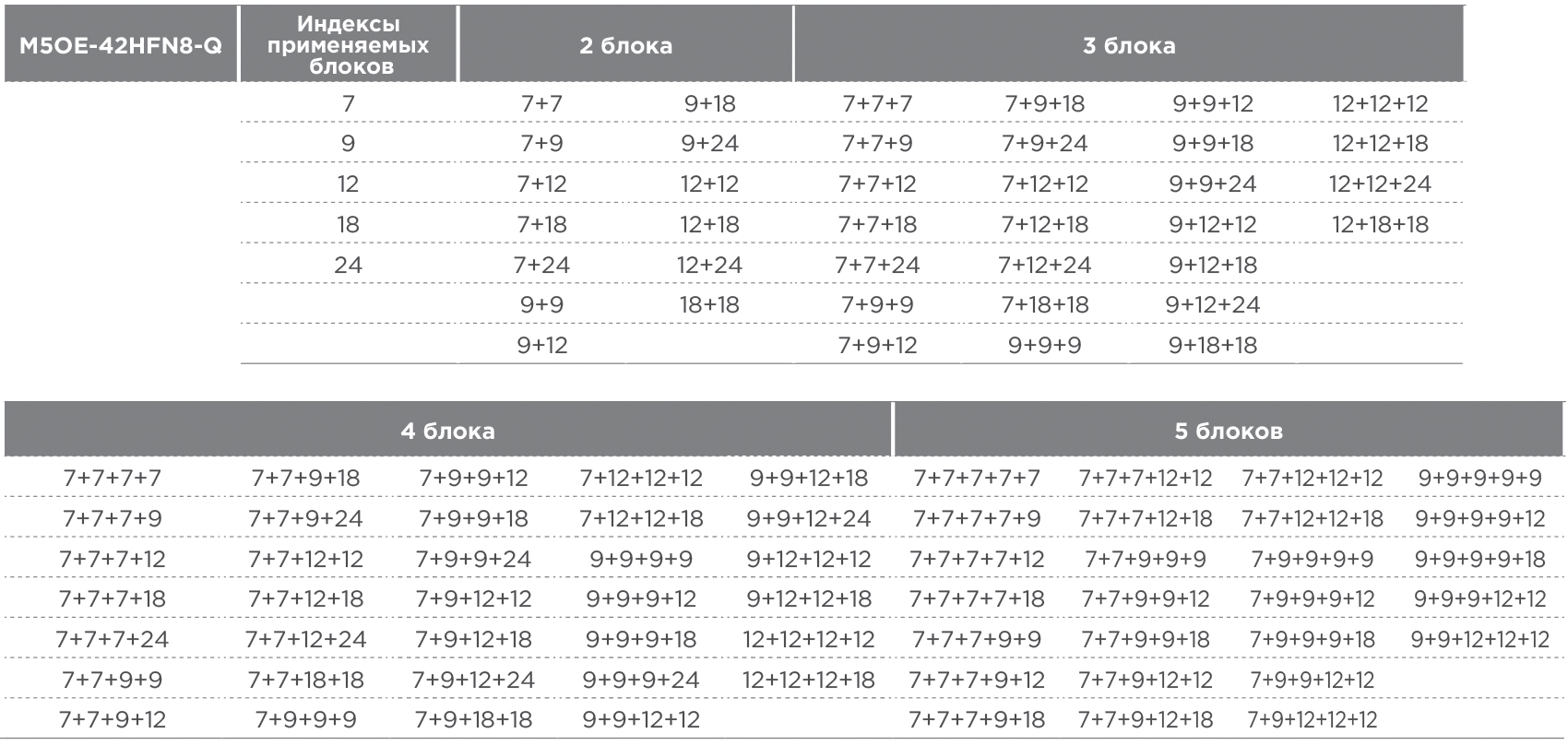
Task: Select the 12+12+24 three-block combination
Action: tap(1379, 184)
